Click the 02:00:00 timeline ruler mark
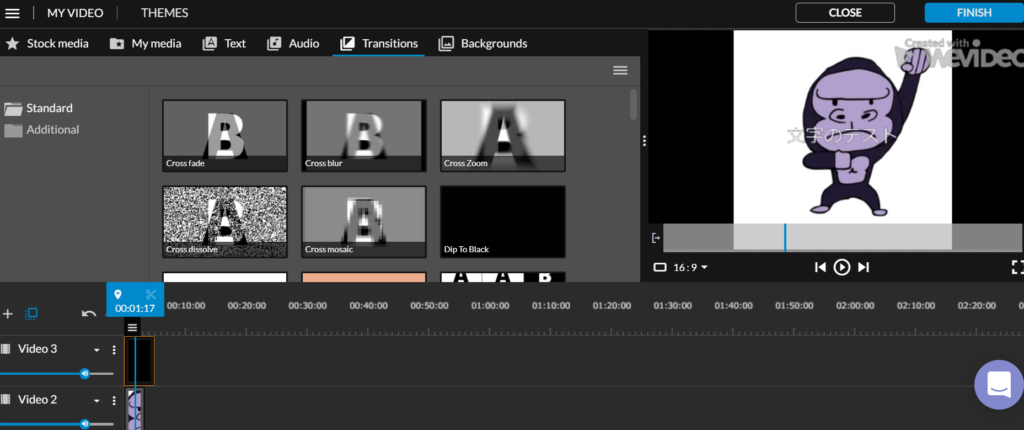The height and width of the screenshot is (430, 1024). [855, 306]
